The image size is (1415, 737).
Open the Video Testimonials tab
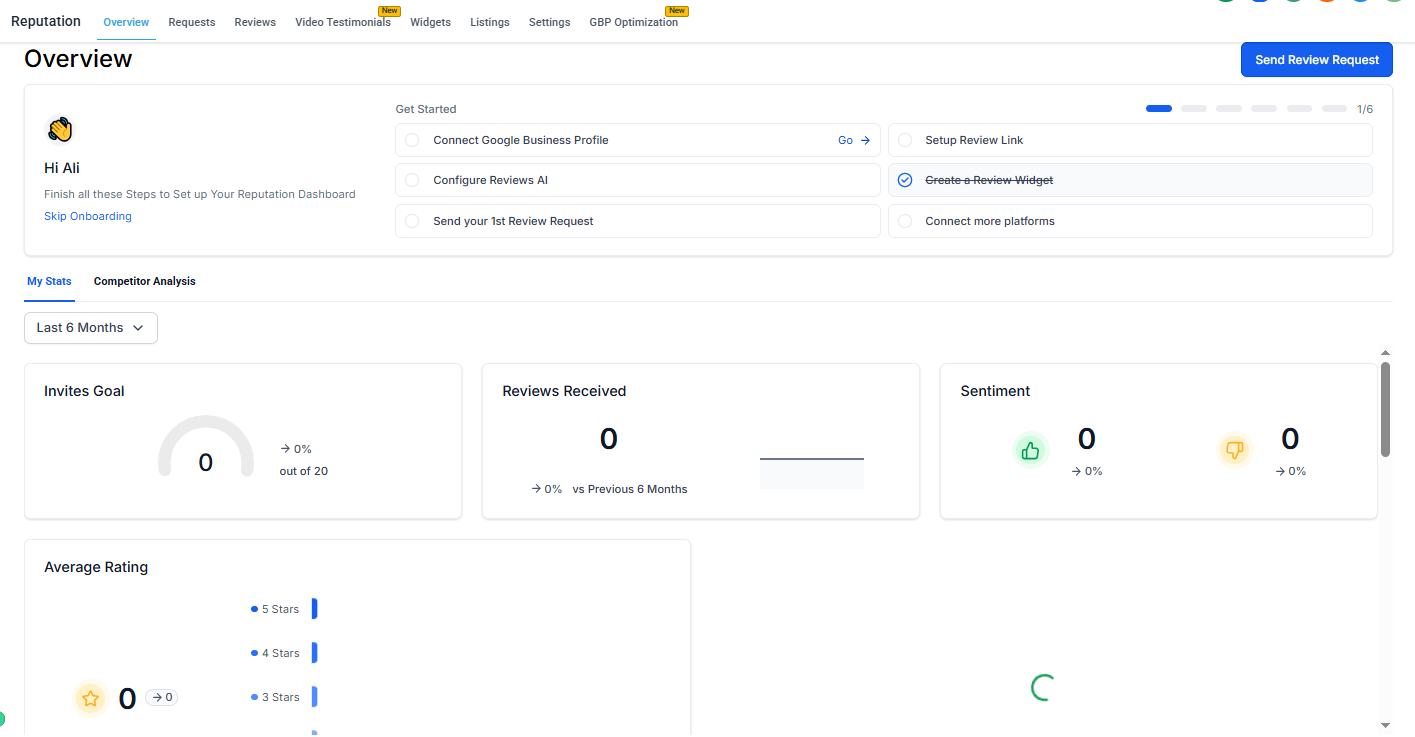tap(342, 22)
